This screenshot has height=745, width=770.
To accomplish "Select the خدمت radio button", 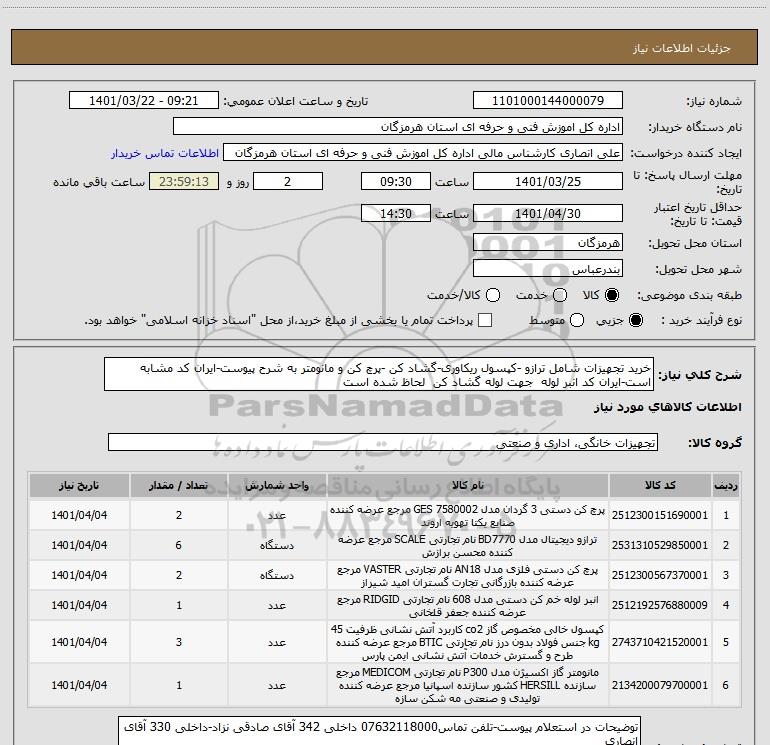I will point(560,295).
